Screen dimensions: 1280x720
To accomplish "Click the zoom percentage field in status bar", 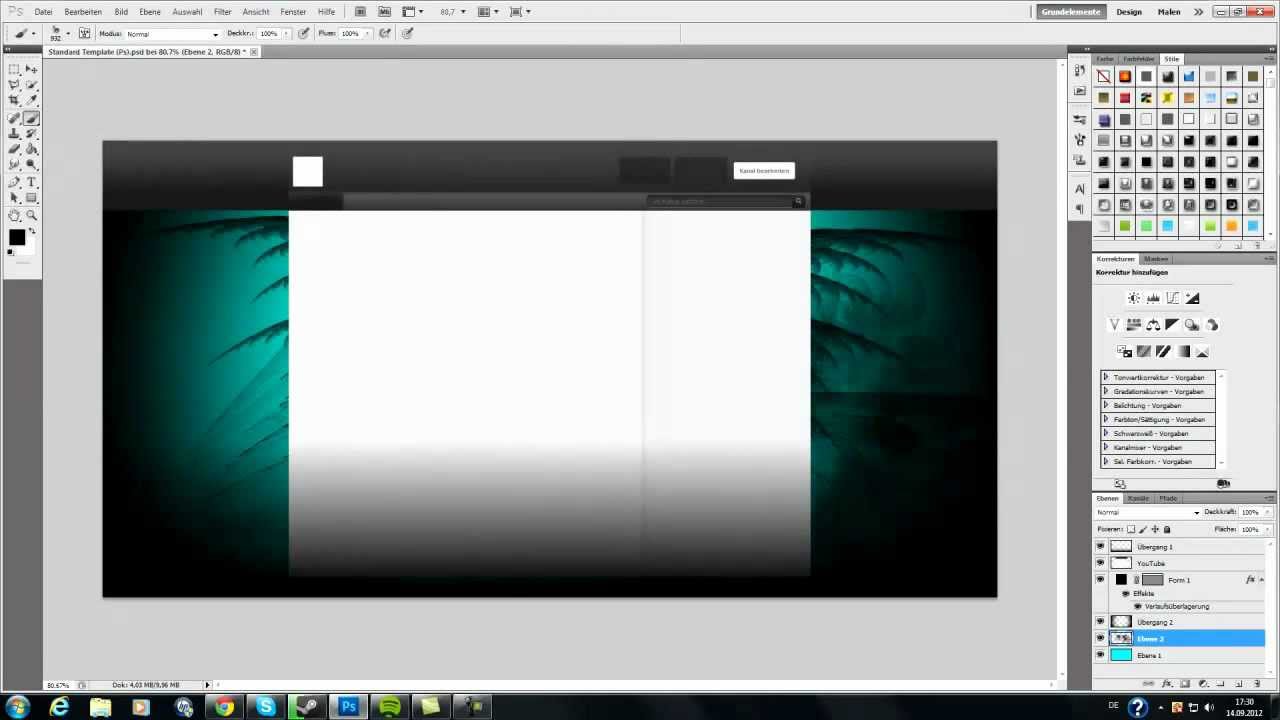I will tap(58, 685).
